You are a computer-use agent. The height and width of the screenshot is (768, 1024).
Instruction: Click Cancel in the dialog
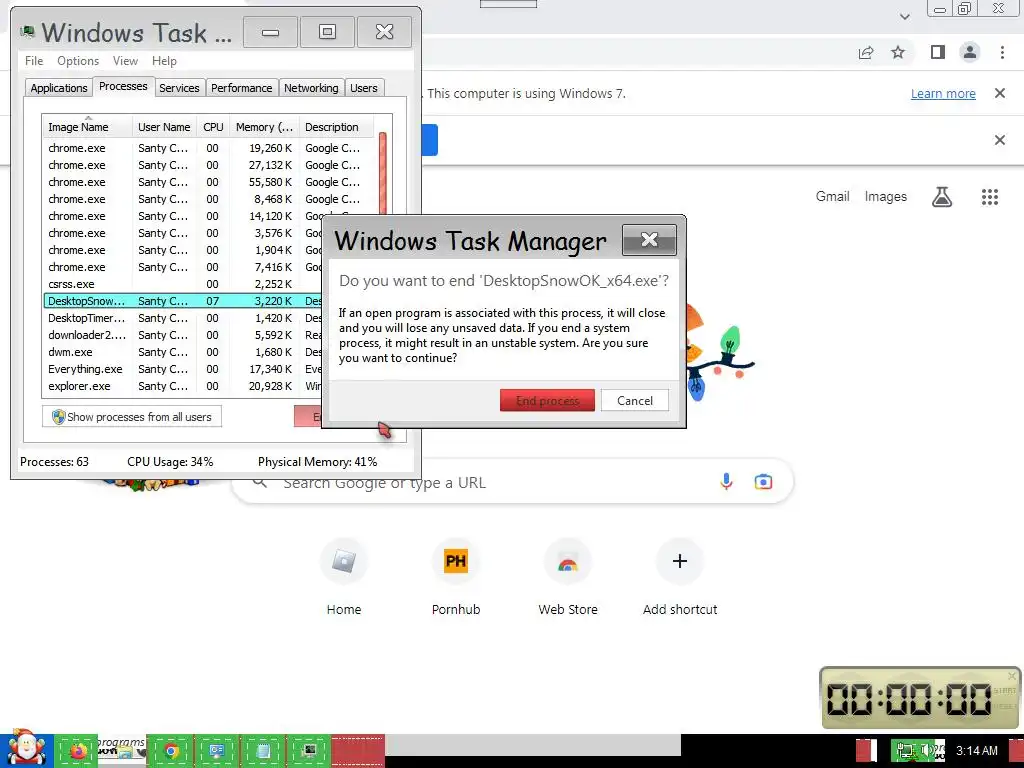tap(635, 400)
